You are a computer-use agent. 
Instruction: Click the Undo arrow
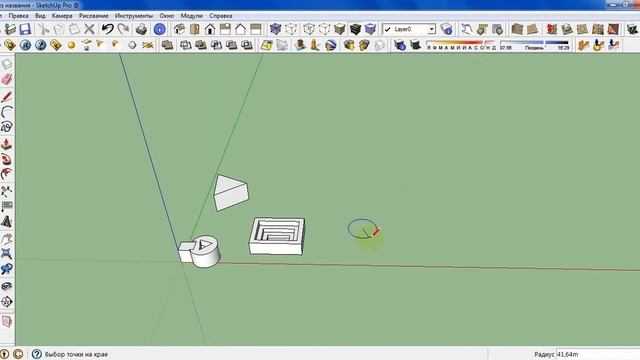tap(107, 29)
